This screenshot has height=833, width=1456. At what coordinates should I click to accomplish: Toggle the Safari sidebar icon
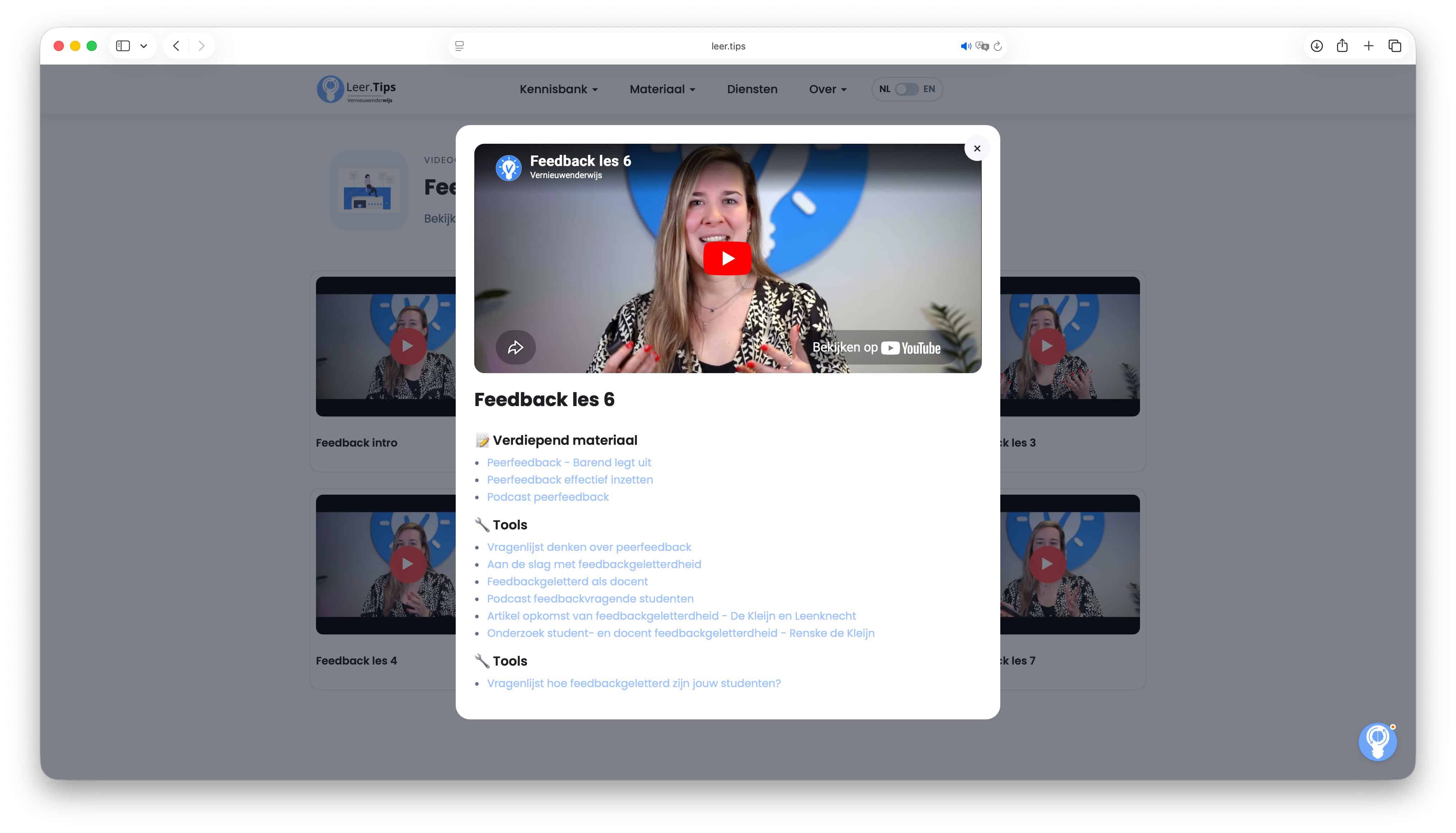point(123,46)
